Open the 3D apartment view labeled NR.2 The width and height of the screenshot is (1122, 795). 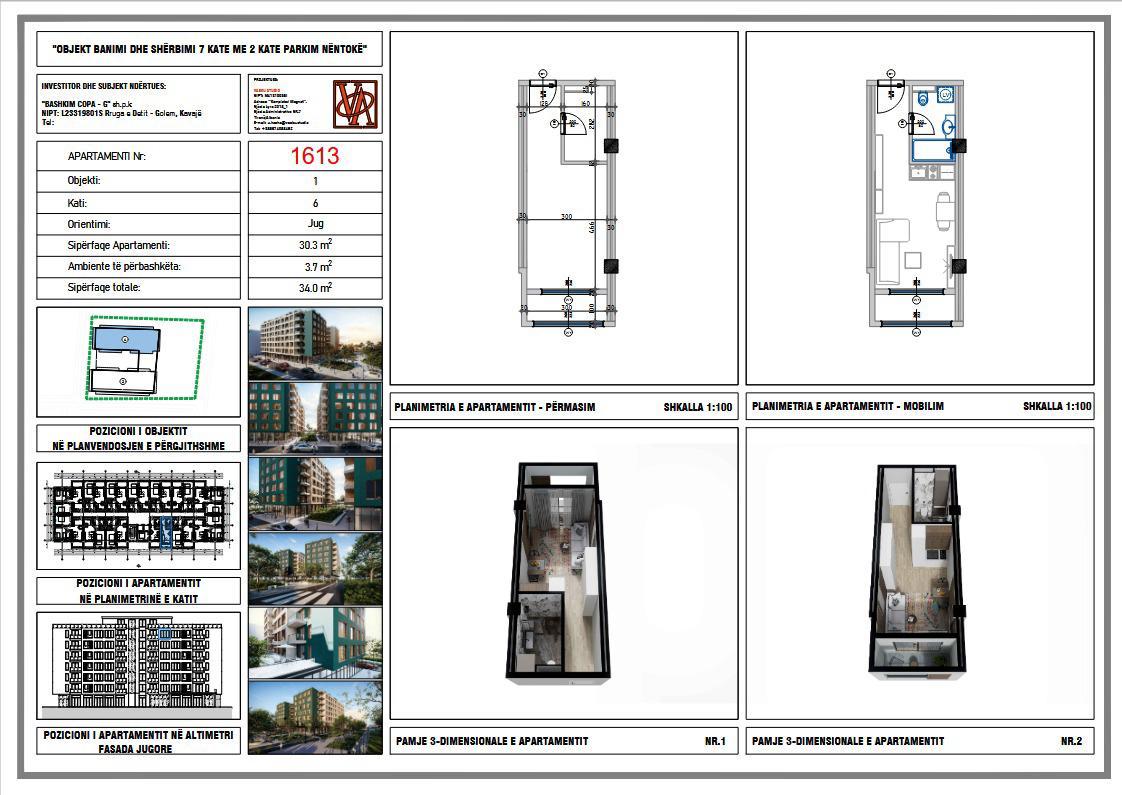pos(919,573)
